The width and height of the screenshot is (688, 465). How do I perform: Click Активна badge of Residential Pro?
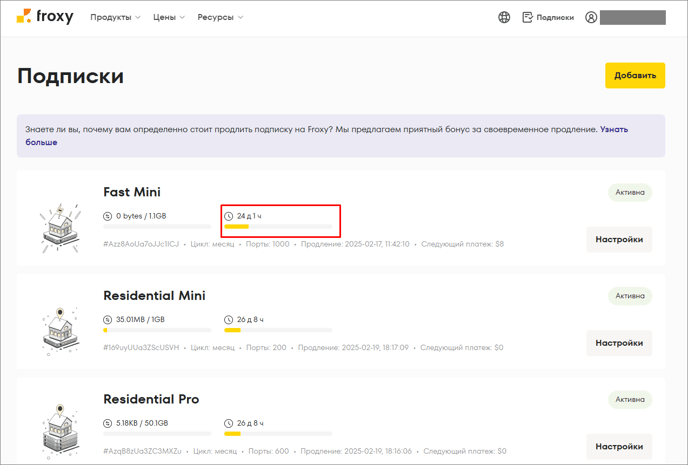[x=630, y=400]
